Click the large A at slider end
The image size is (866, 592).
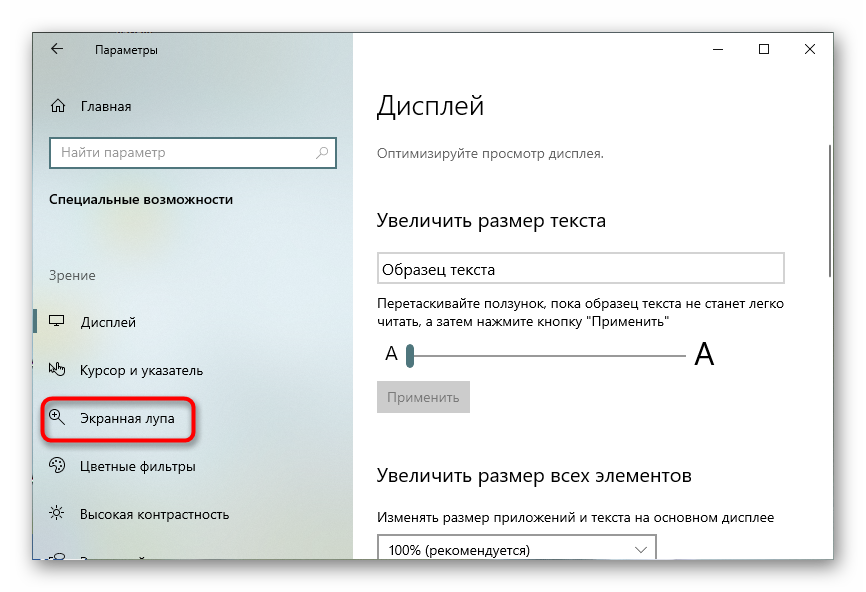tap(704, 354)
